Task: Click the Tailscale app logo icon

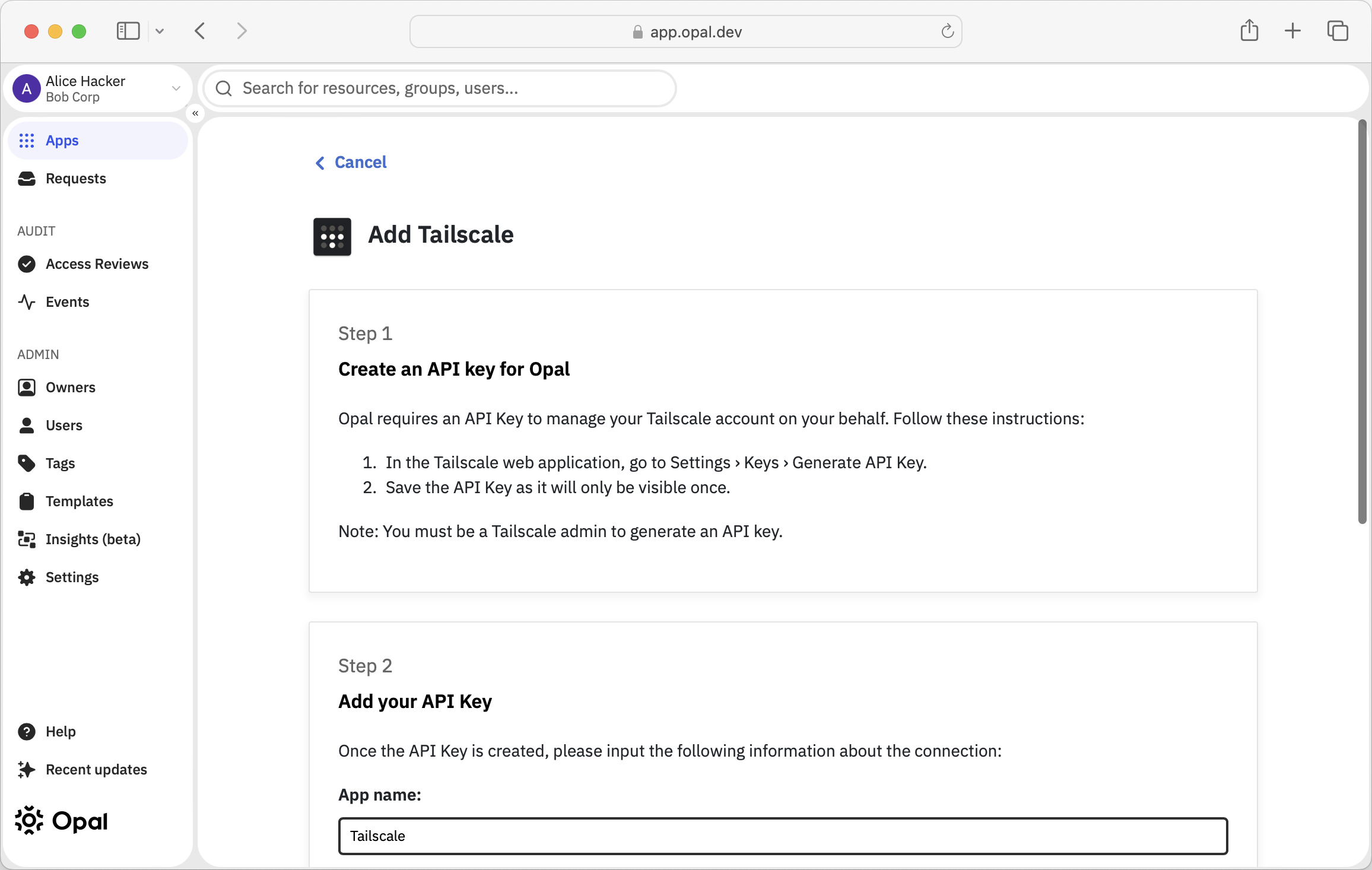Action: point(332,237)
